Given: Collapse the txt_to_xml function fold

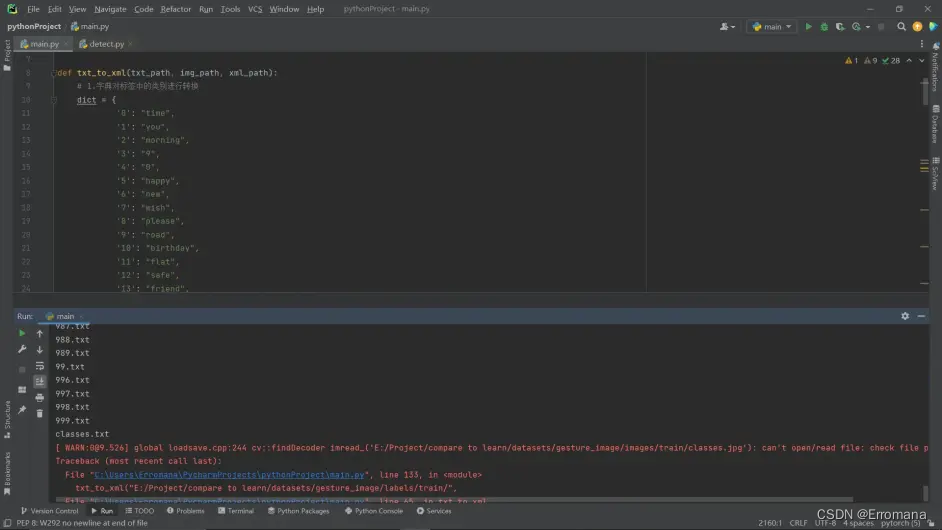Looking at the screenshot, I should 53,73.
